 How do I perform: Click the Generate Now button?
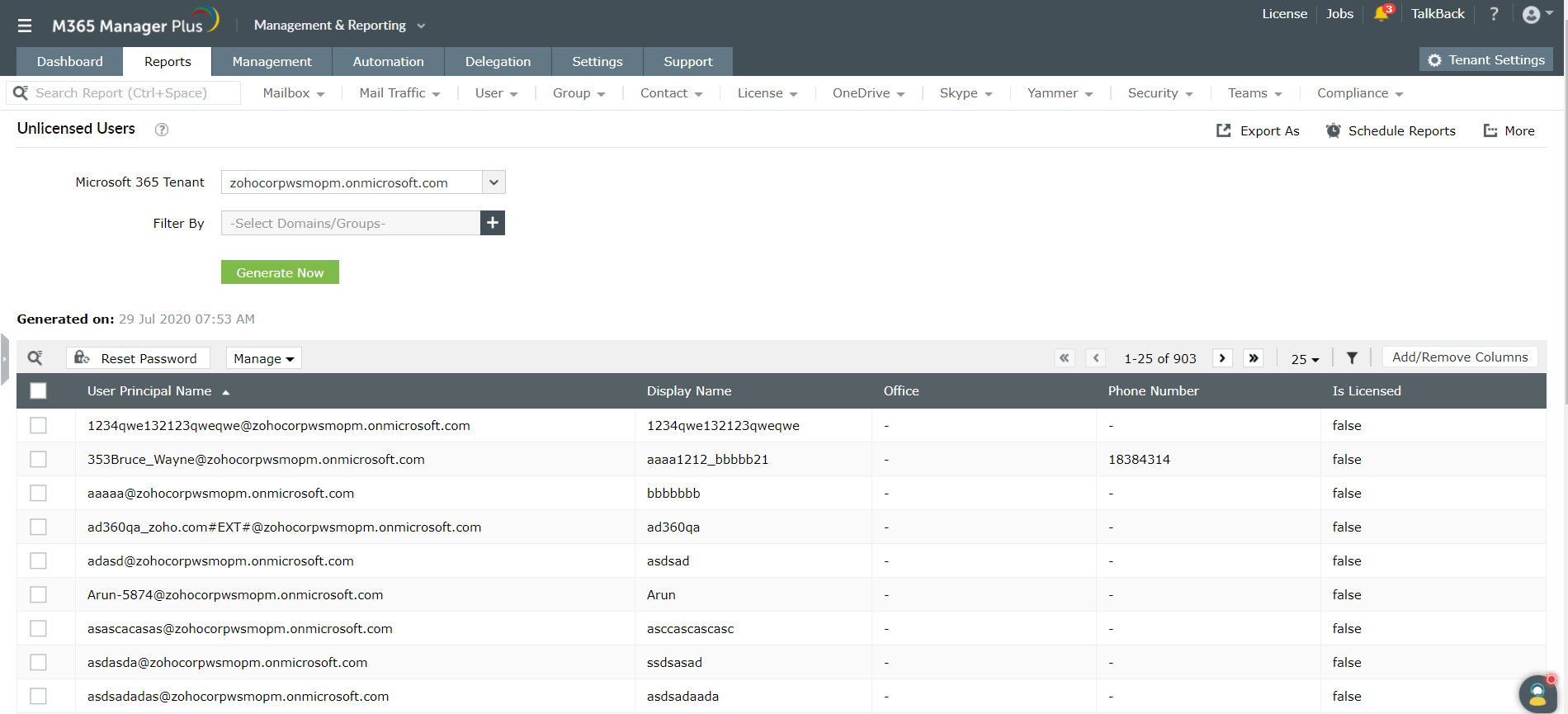coord(280,272)
